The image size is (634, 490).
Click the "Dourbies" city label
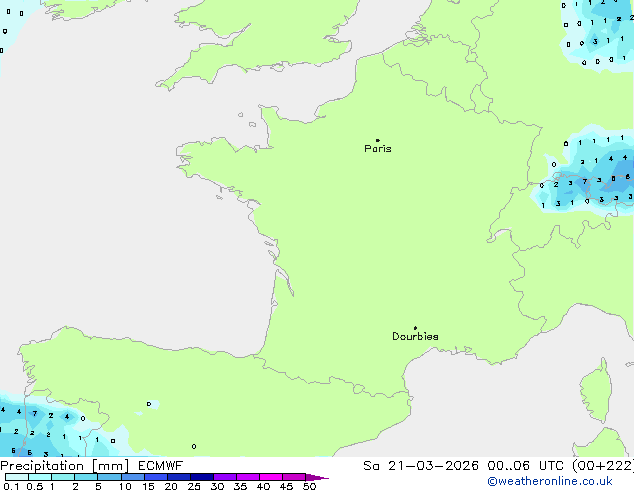click(x=415, y=336)
